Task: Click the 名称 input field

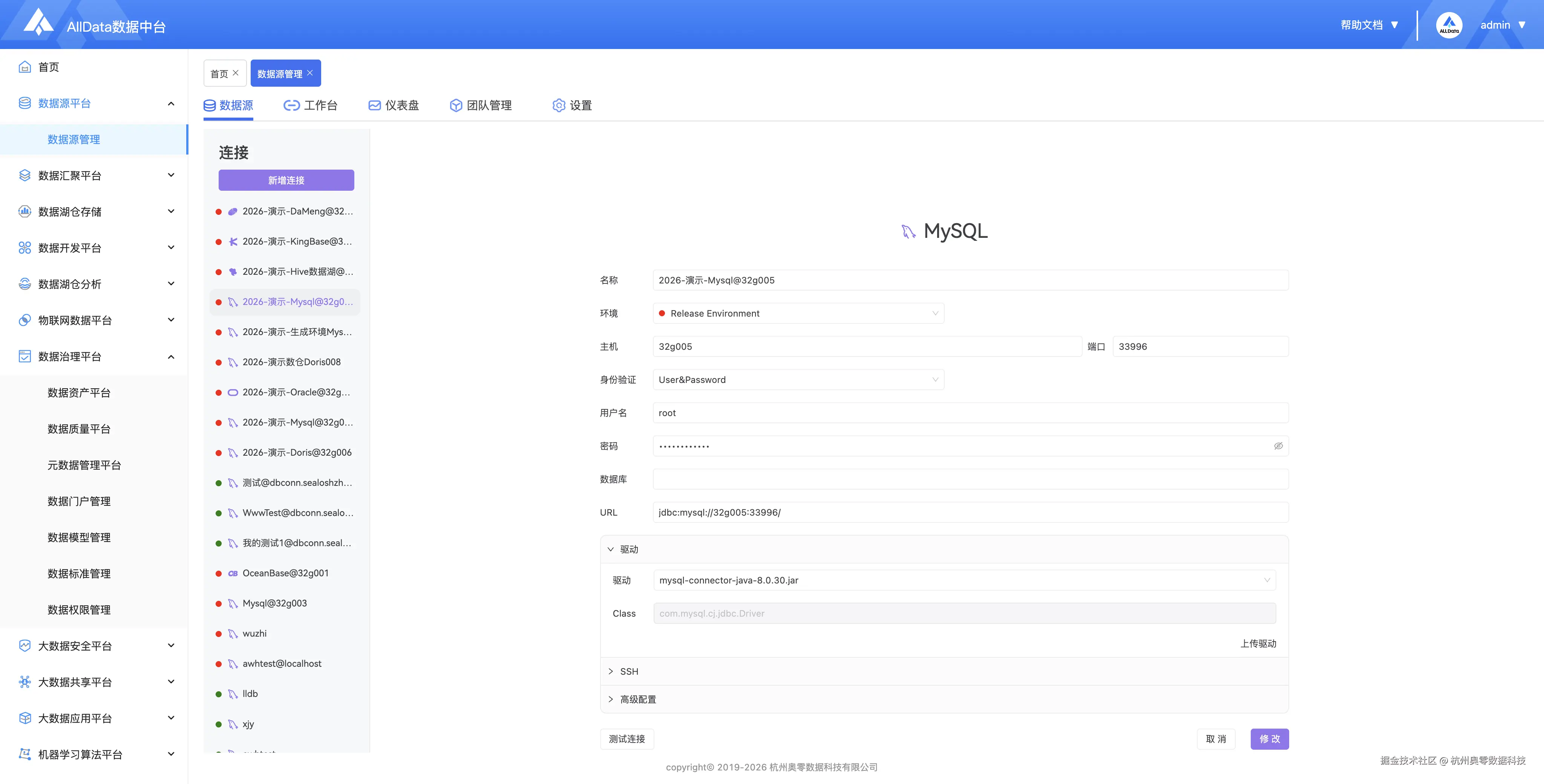Action: tap(970, 280)
